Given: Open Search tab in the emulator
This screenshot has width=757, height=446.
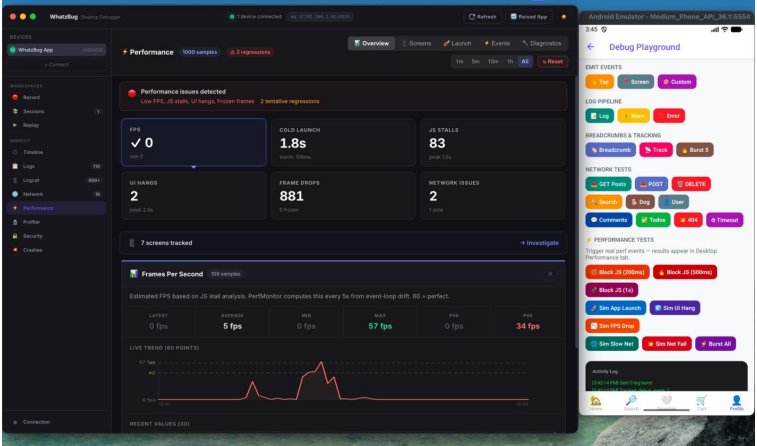Looking at the screenshot, I should (631, 403).
